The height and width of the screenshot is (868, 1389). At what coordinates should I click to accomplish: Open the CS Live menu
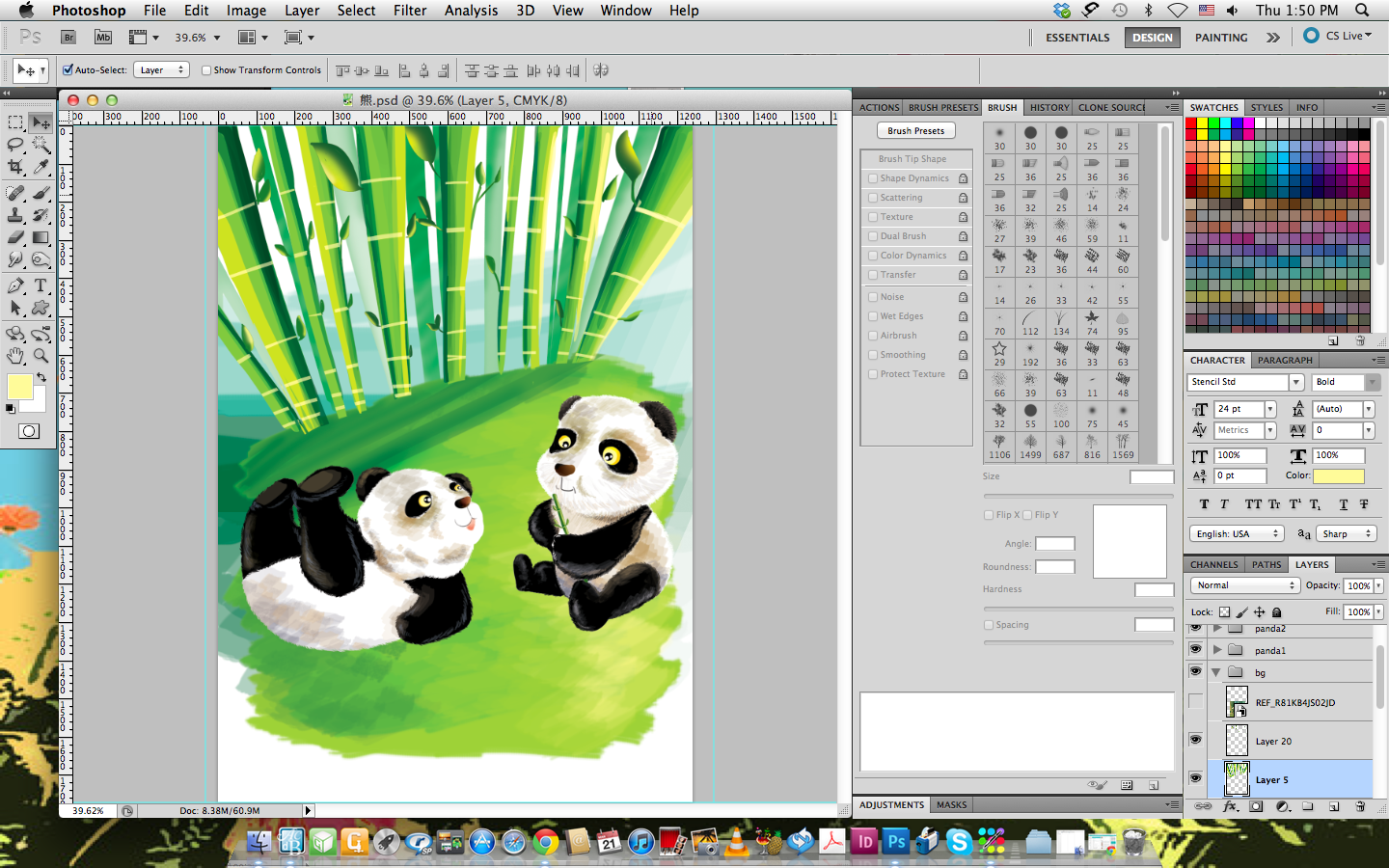pyautogui.click(x=1338, y=36)
